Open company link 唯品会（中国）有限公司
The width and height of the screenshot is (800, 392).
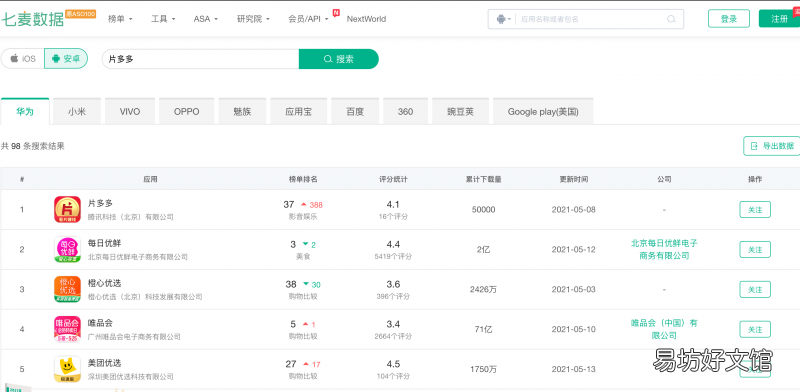pos(664,329)
